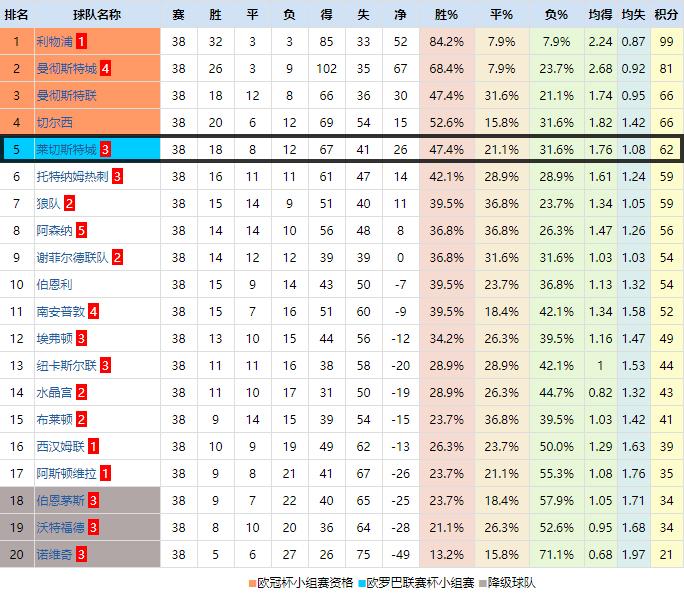
Task: Open the 曼彻斯特联 team page
Action: tap(66, 96)
